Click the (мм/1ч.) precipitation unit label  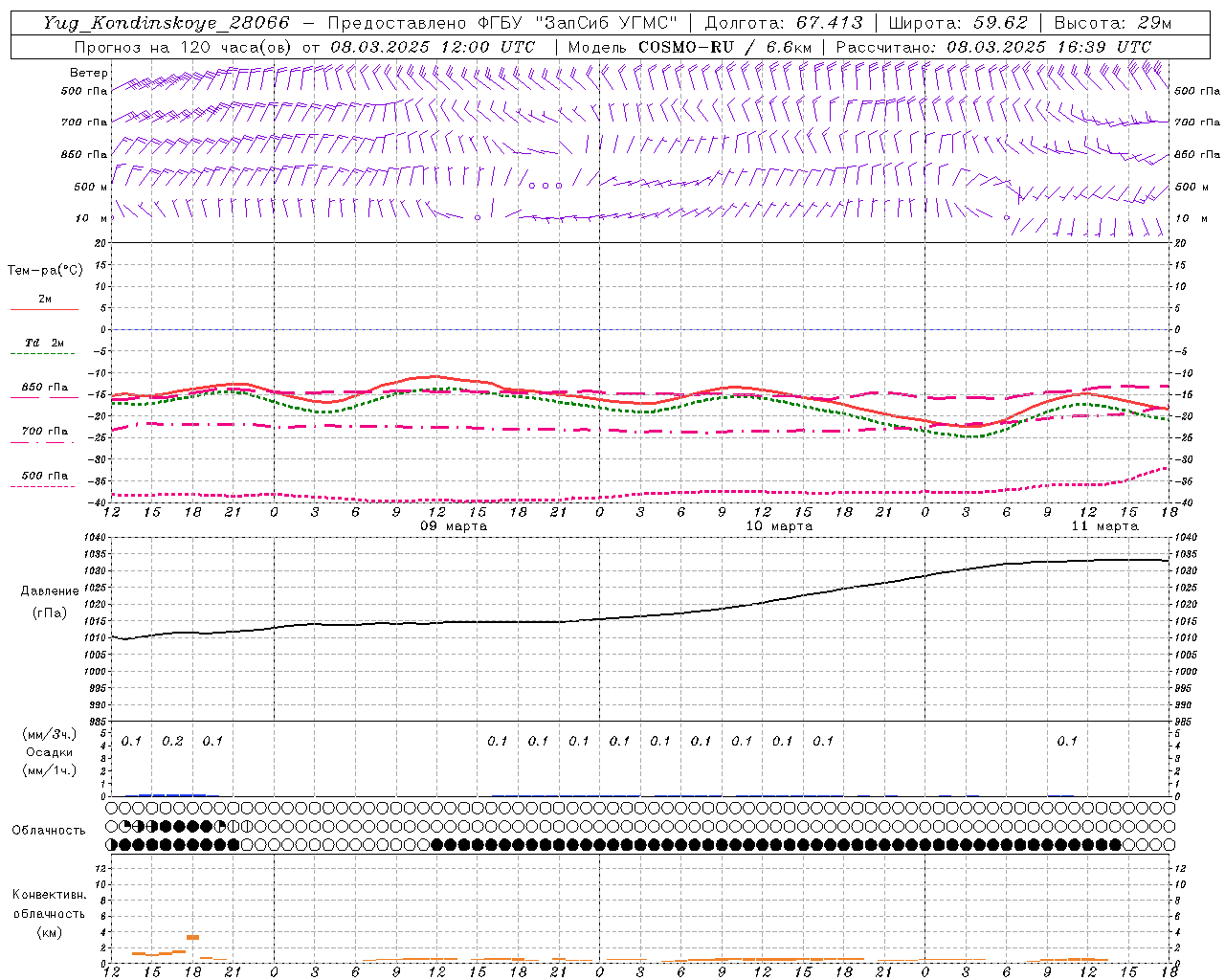[50, 770]
